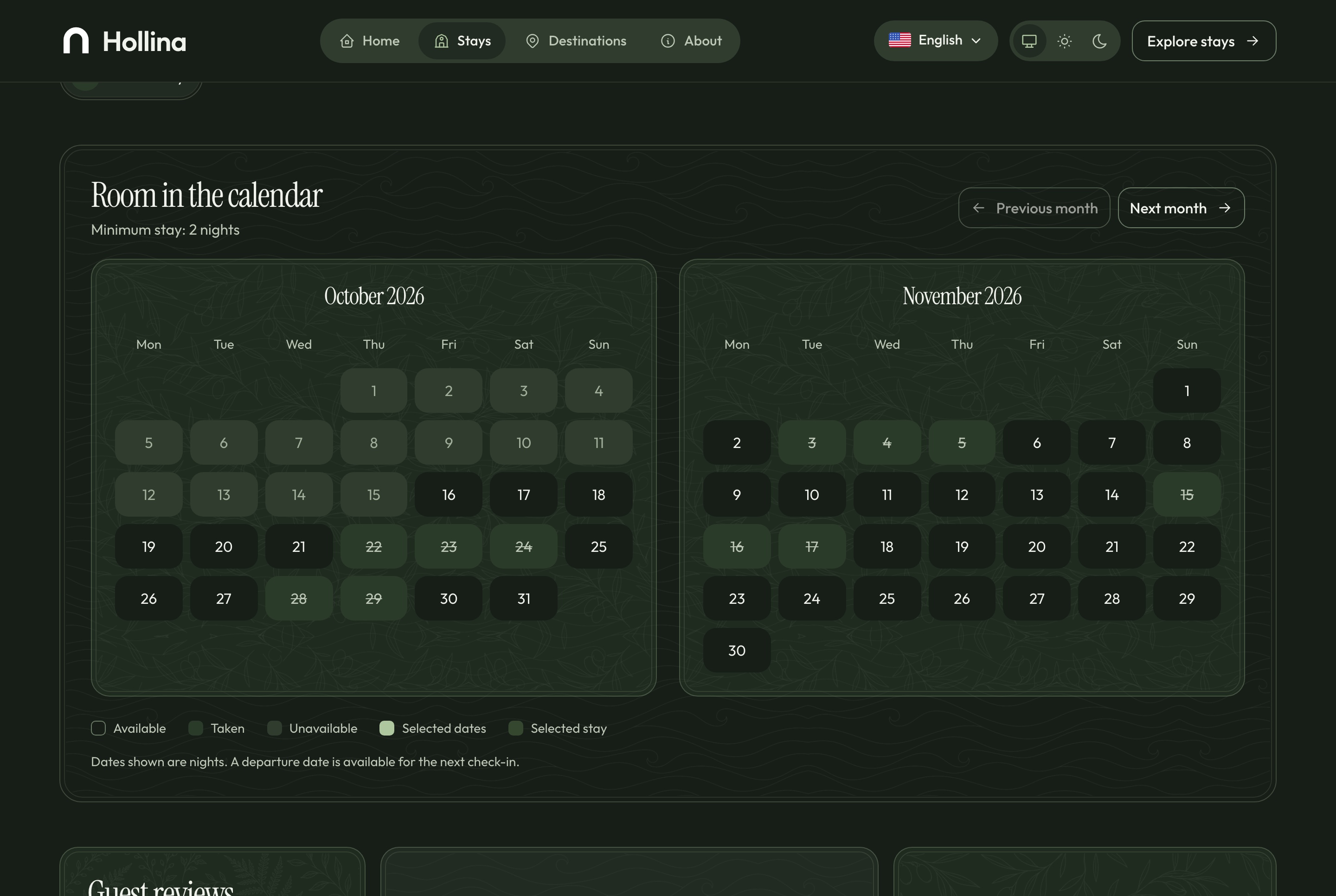Enable light theme with sun icon
This screenshot has width=1336, height=896.
(x=1064, y=41)
